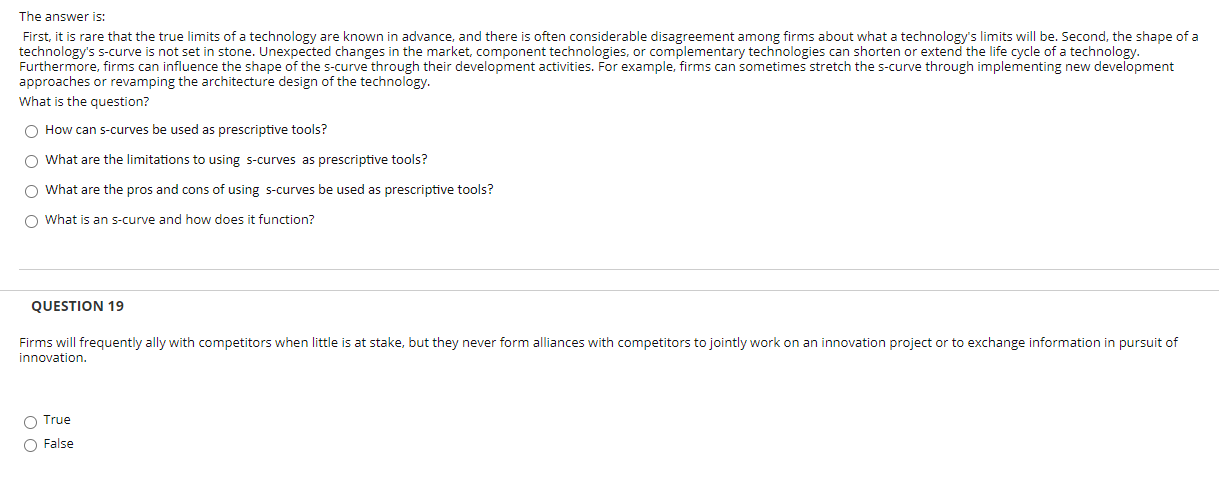Mark the 'What is an s-curve' radio option

pyautogui.click(x=32, y=221)
